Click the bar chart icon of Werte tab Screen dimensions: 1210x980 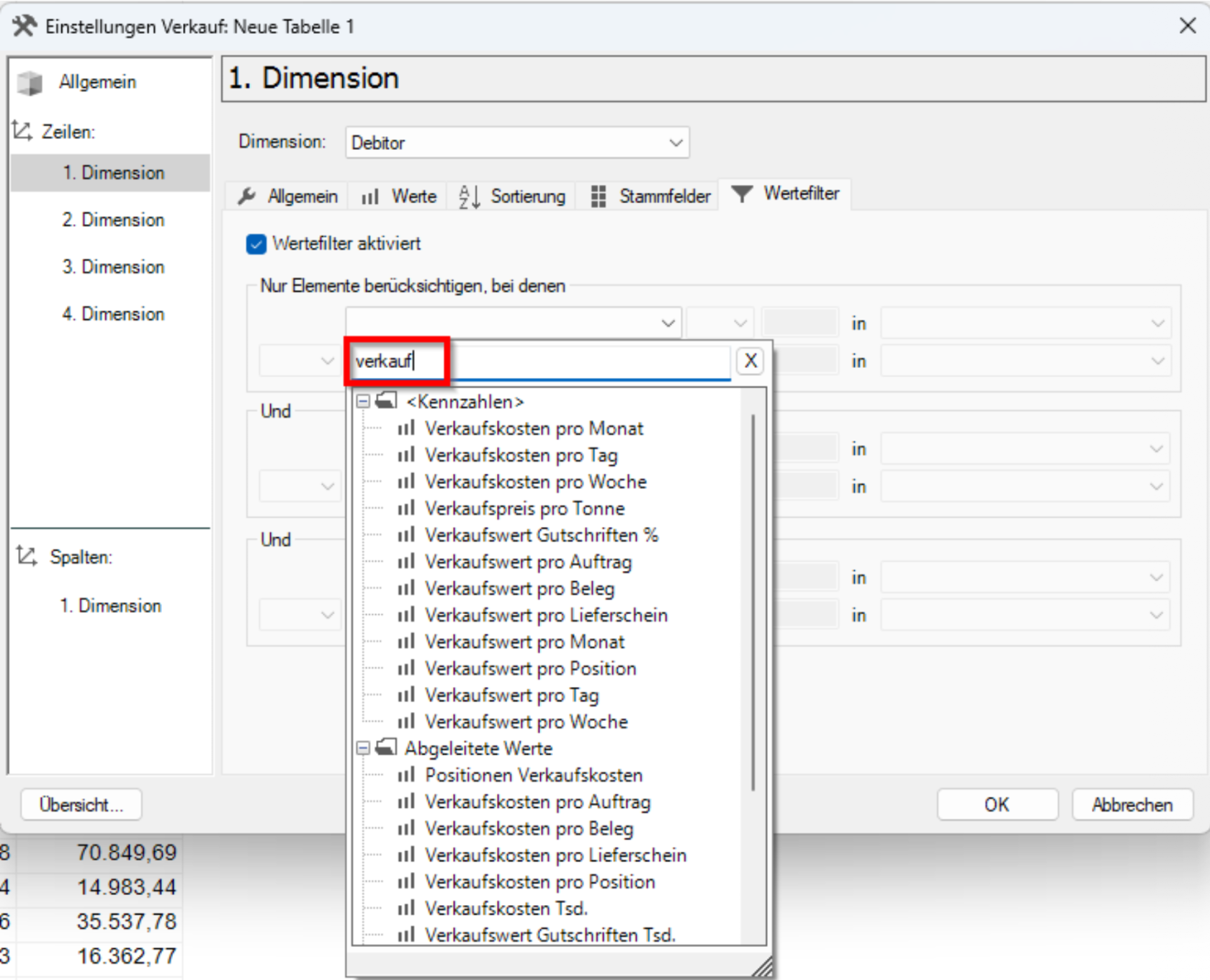click(x=370, y=197)
